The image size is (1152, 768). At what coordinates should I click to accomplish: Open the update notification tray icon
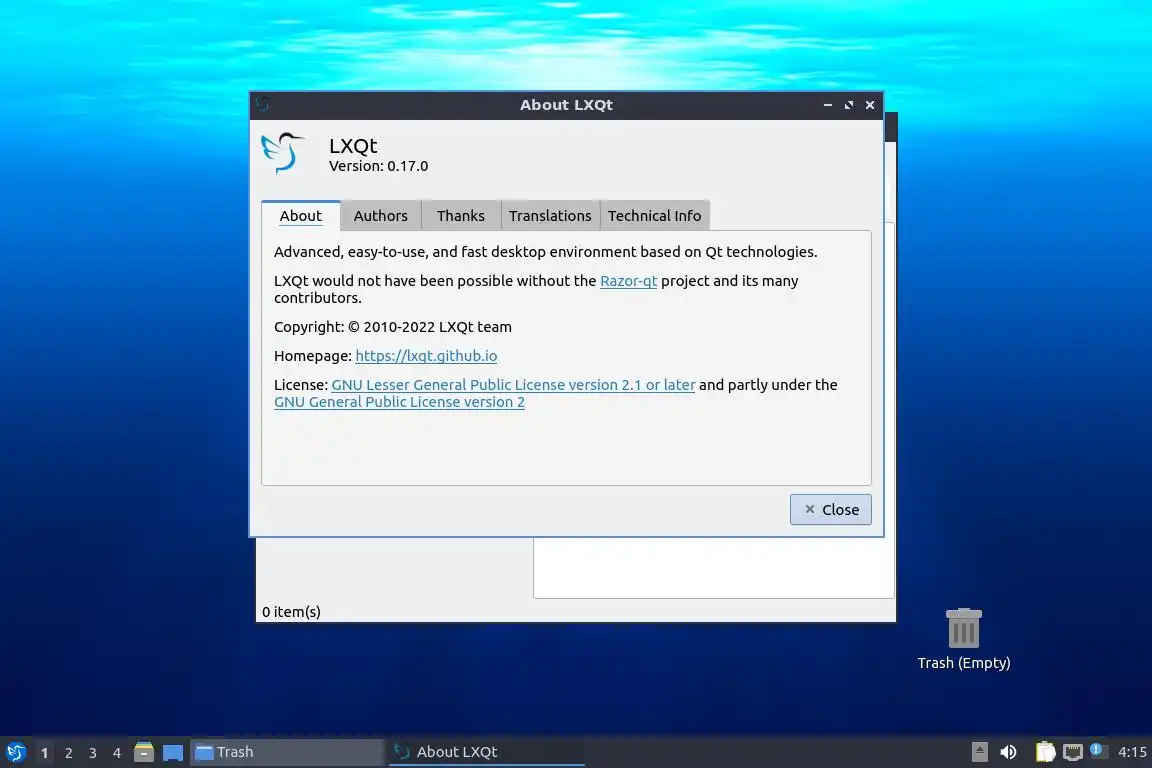pyautogui.click(x=1096, y=750)
